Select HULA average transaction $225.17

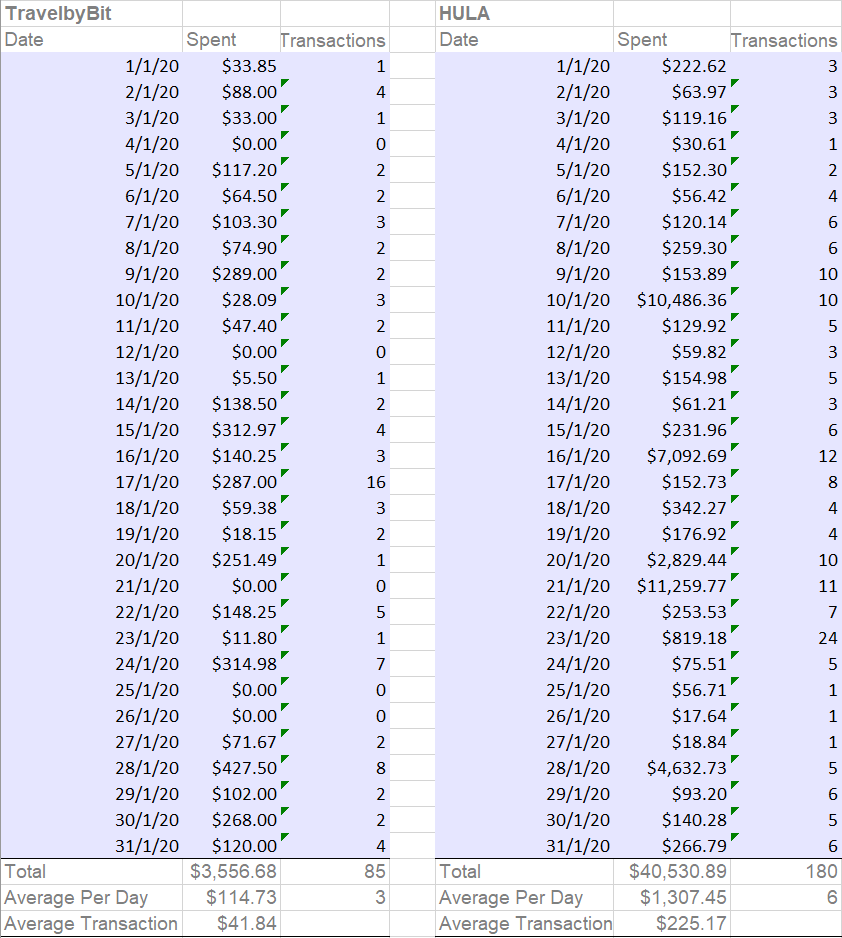[x=672, y=924]
